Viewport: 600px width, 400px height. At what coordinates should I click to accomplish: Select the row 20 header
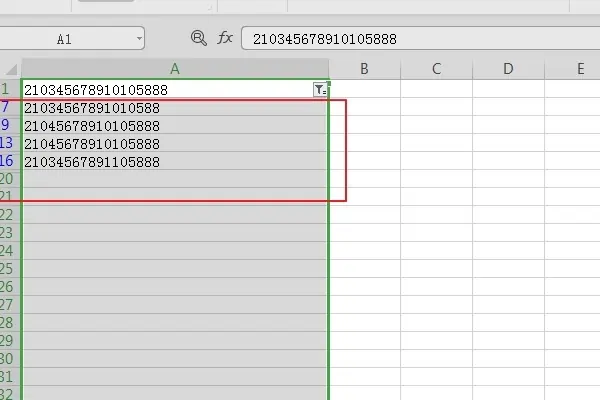(10, 179)
